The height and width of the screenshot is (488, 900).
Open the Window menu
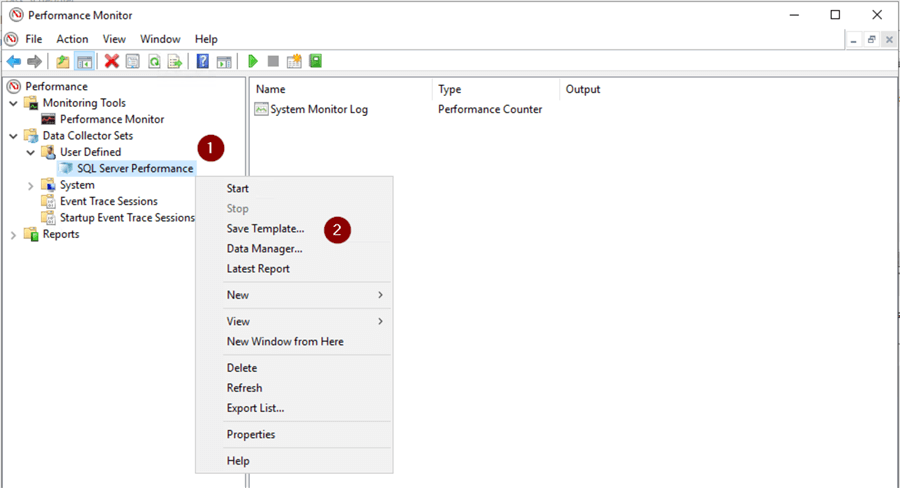point(160,39)
